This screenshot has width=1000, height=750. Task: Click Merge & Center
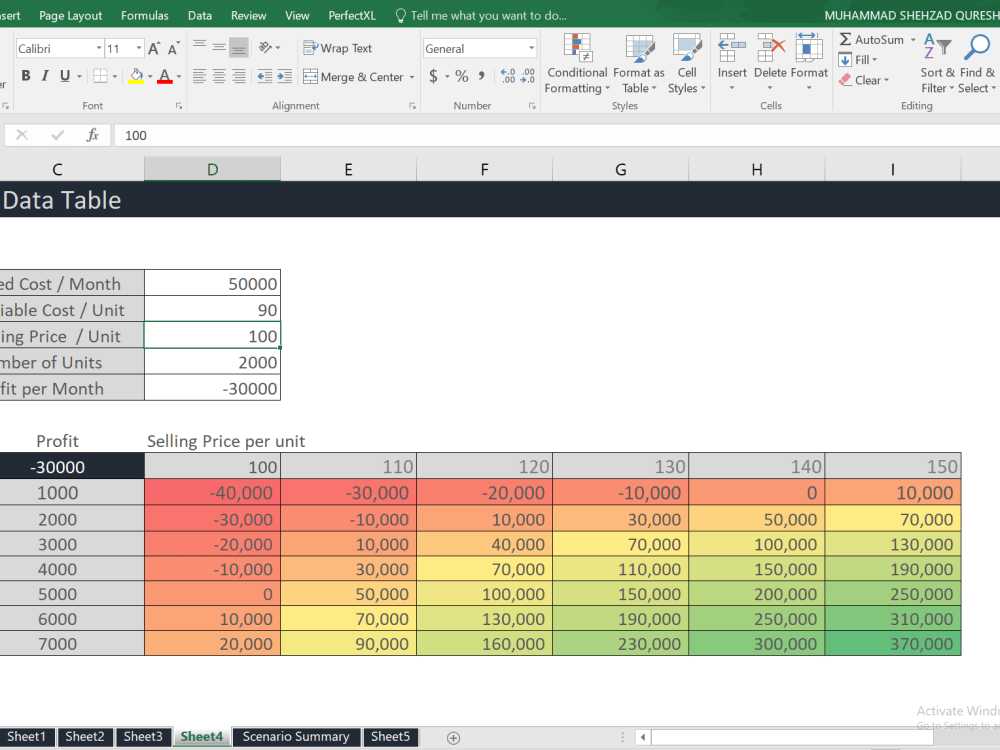[x=354, y=77]
